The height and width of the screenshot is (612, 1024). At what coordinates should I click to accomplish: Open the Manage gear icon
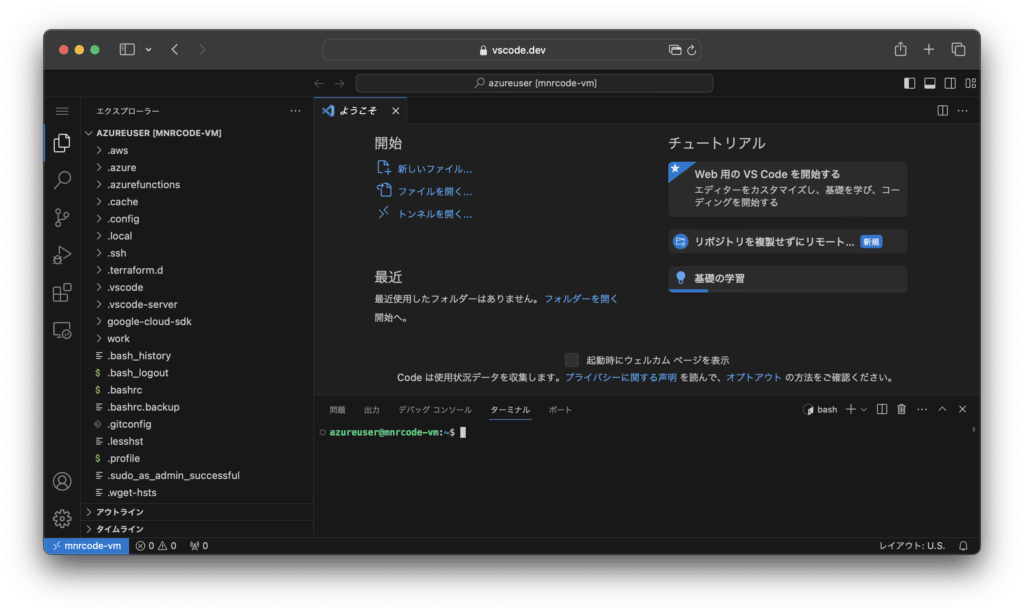coord(62,519)
